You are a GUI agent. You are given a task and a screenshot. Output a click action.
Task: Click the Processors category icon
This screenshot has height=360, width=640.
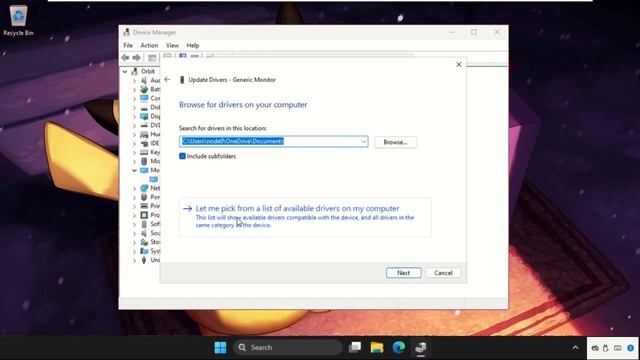click(x=144, y=215)
